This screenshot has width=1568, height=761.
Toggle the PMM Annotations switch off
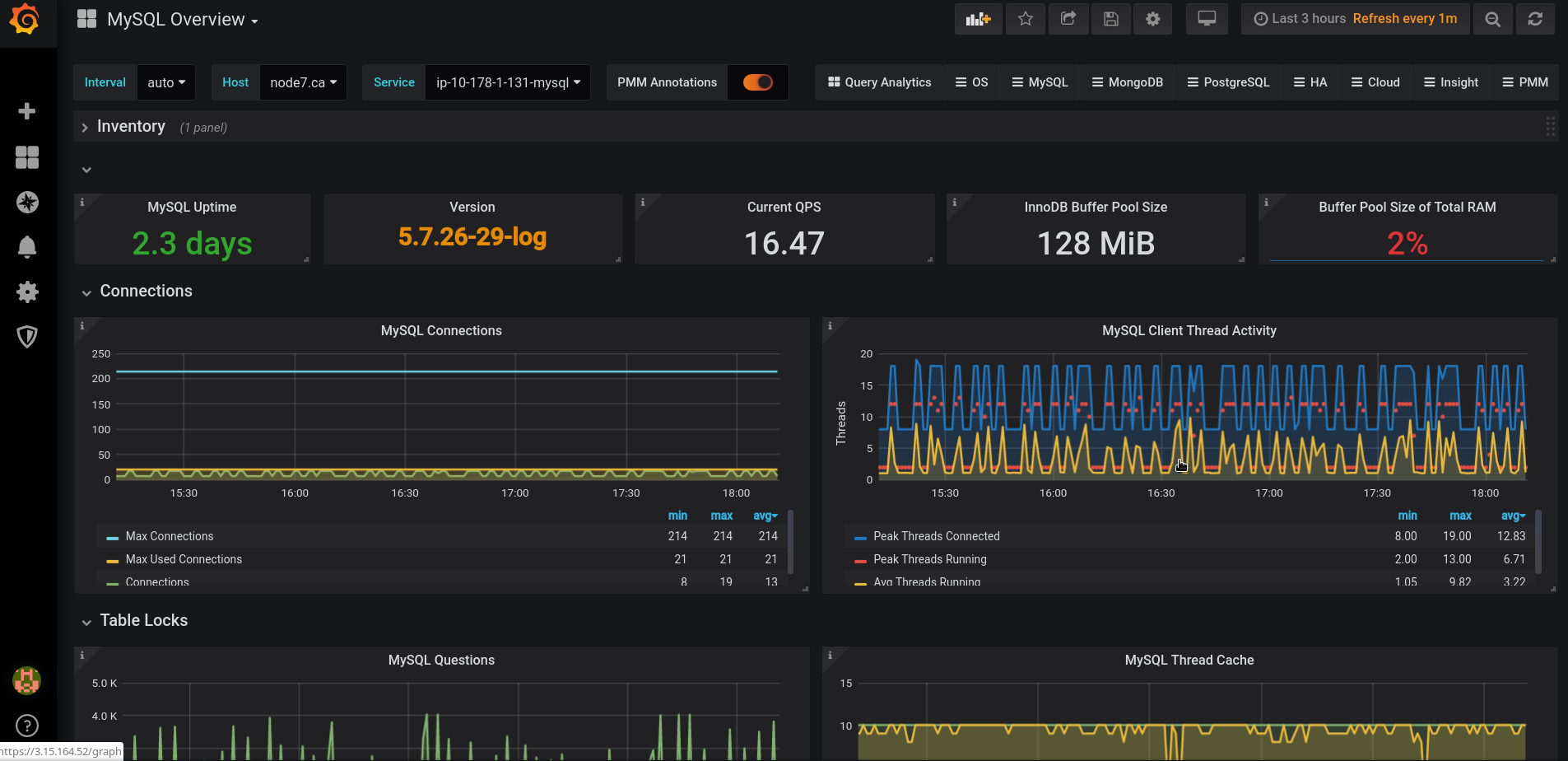[756, 82]
